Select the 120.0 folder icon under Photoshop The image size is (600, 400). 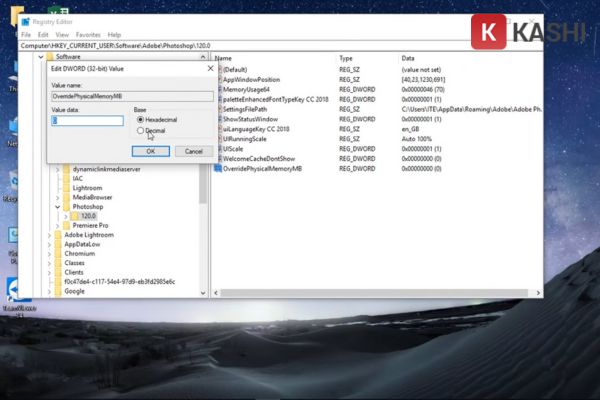(x=75, y=216)
